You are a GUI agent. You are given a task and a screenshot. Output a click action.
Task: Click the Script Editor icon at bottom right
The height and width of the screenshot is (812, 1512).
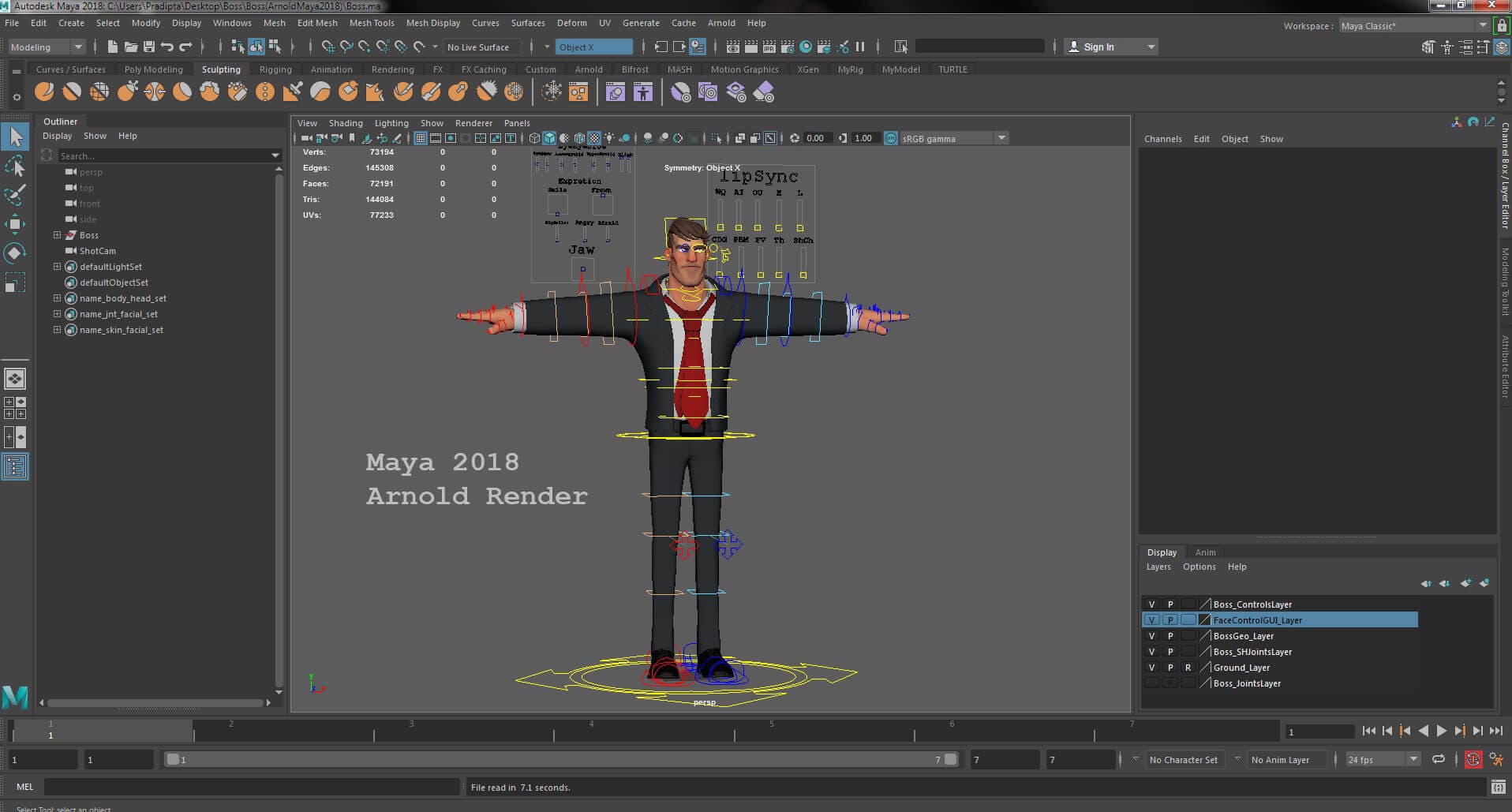pos(1499,787)
